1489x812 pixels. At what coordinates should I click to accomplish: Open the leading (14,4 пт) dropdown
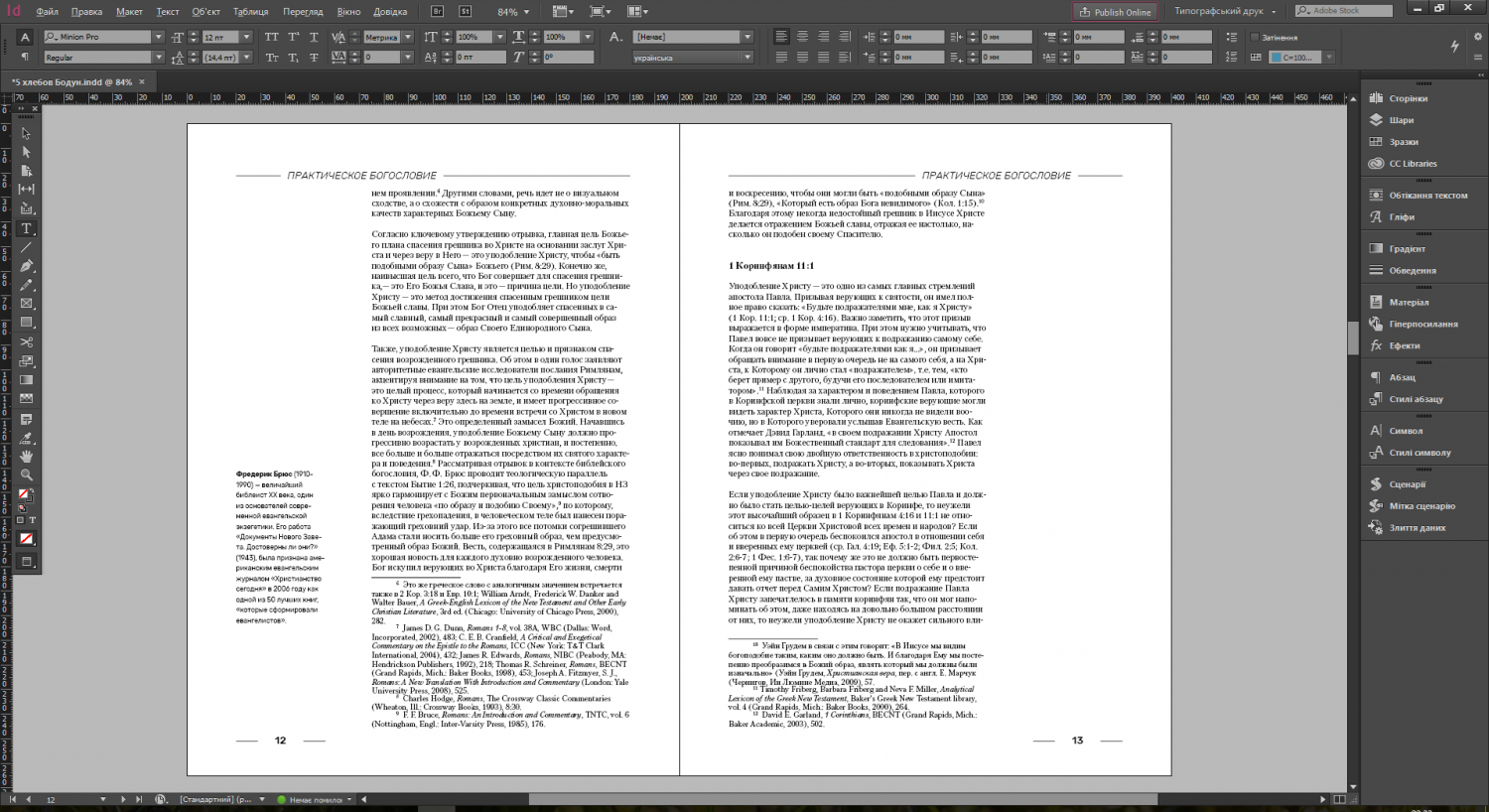pos(247,58)
